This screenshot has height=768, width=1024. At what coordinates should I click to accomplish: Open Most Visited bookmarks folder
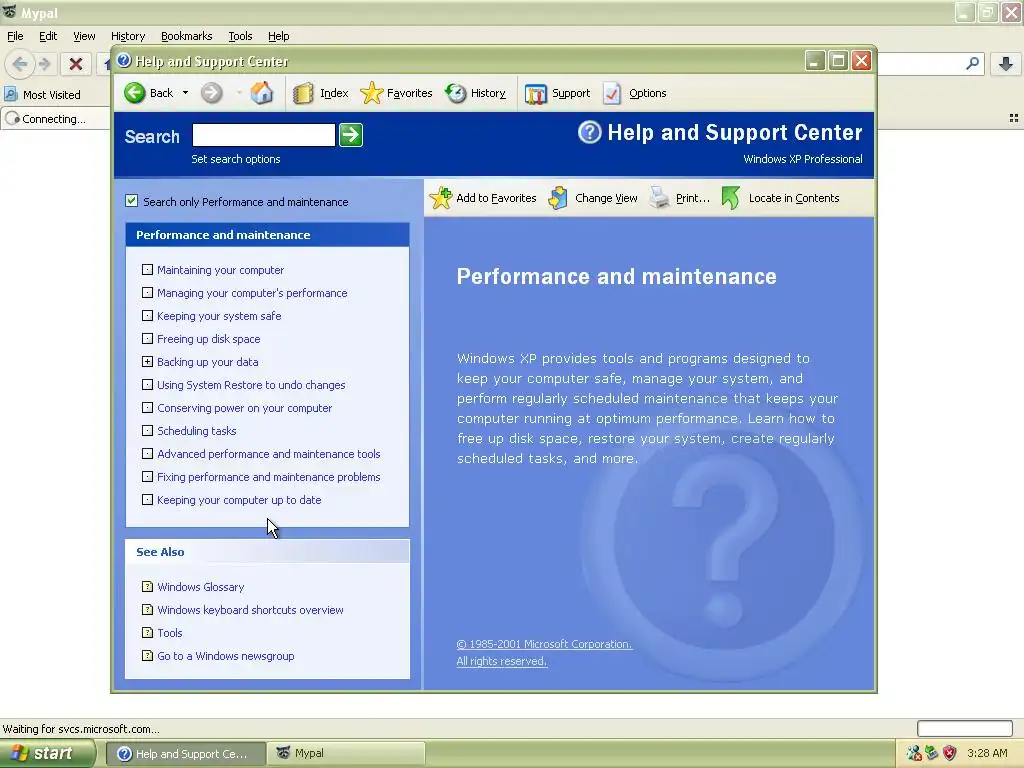(x=42, y=95)
